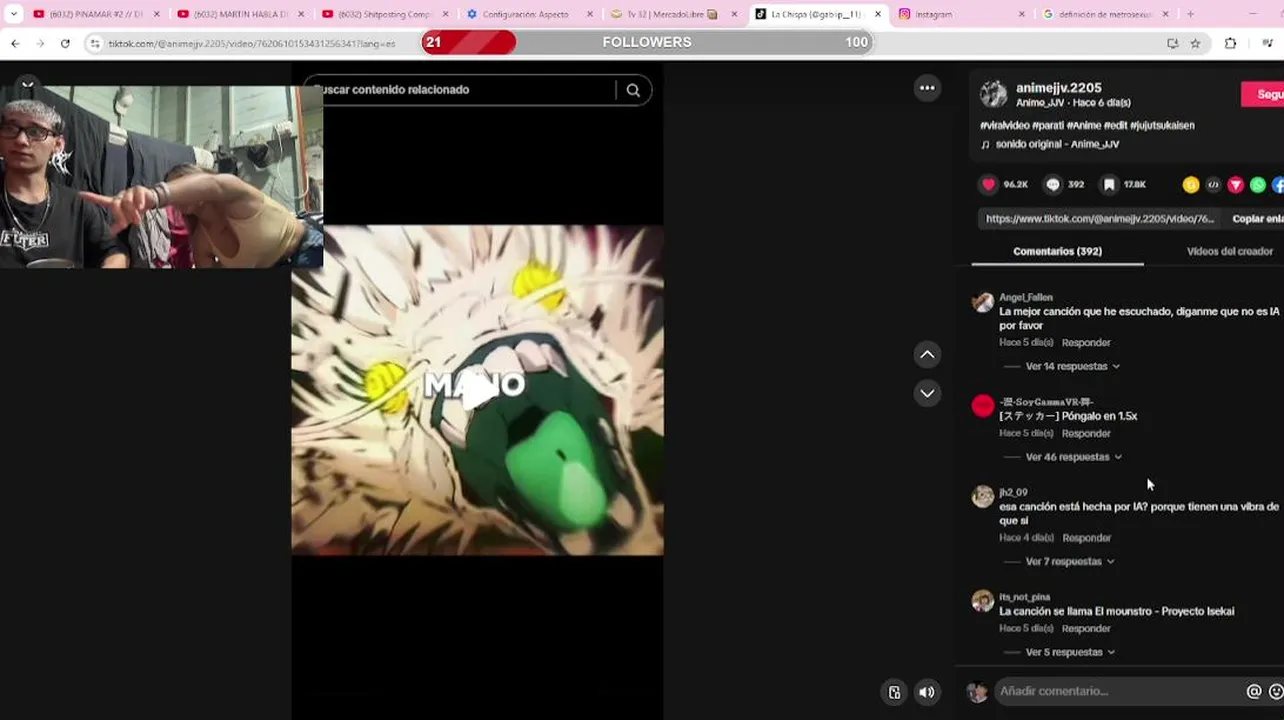Open the embed code icon
1284x720 pixels.
click(1213, 185)
